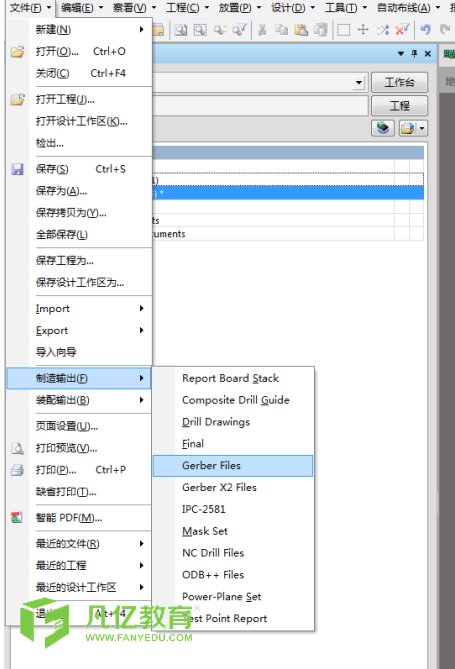Choose Final output entry
The image size is (455, 669).
[233, 444]
